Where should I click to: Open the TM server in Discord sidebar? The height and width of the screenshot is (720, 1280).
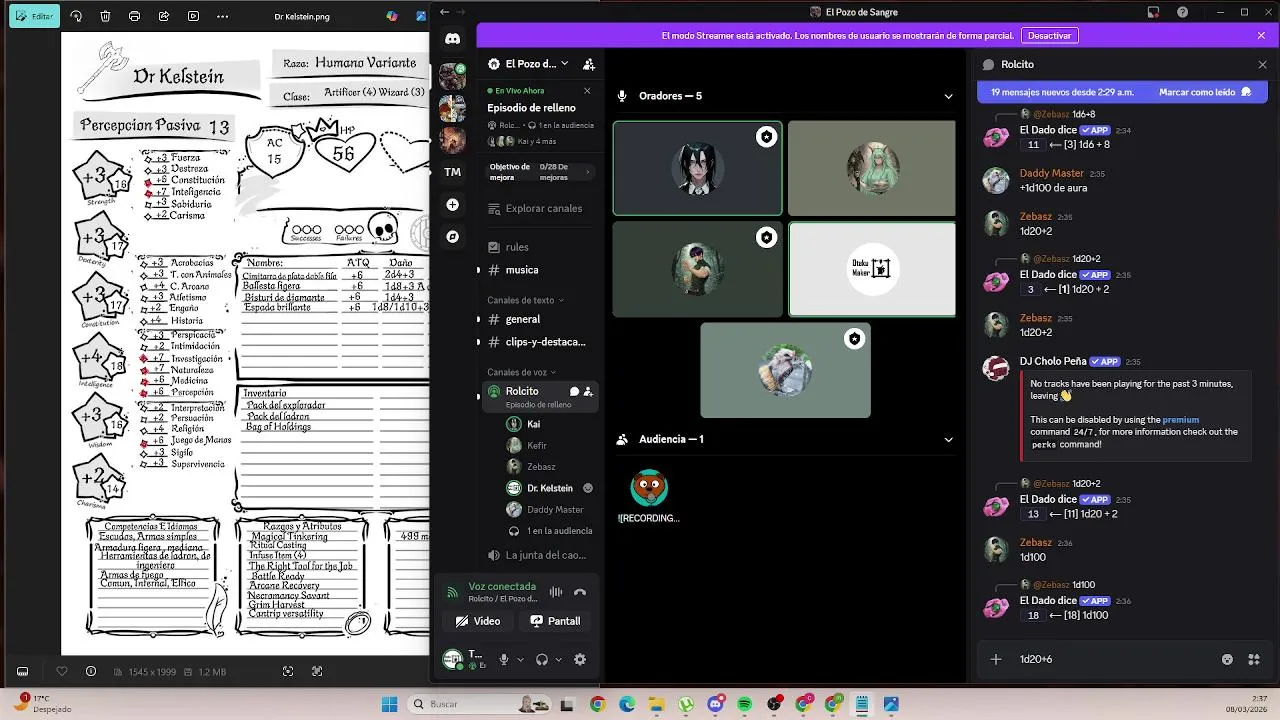(x=452, y=172)
